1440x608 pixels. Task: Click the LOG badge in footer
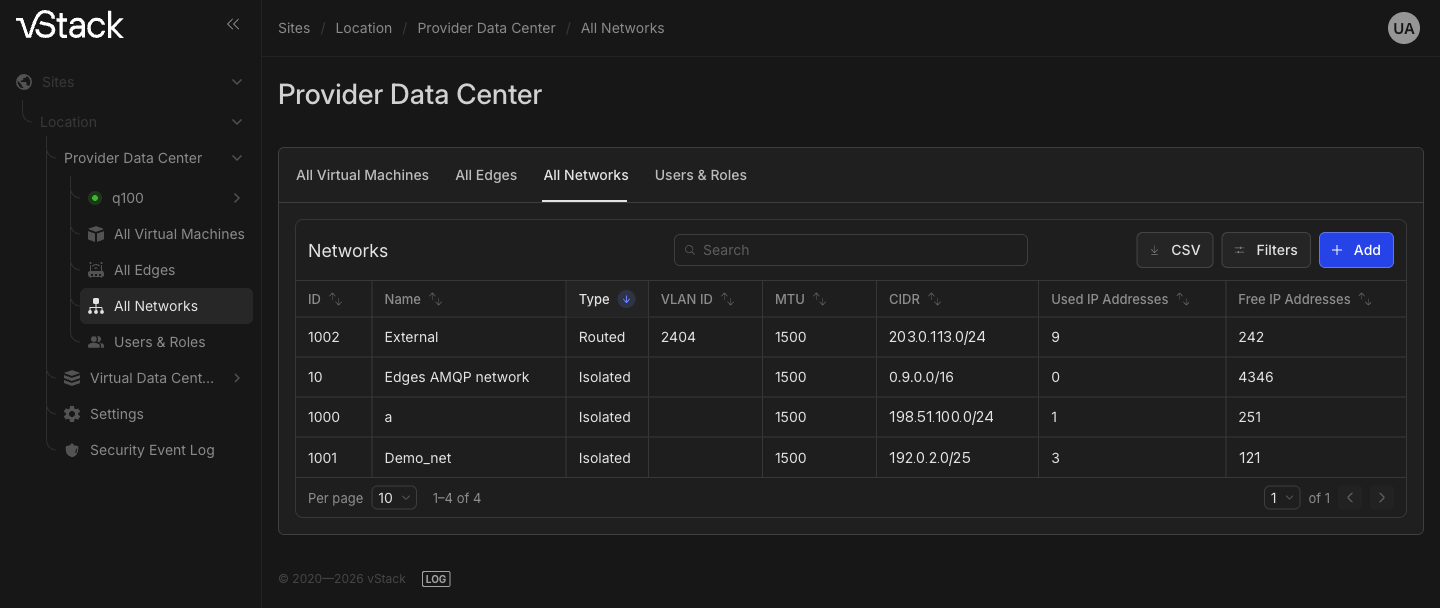click(436, 579)
